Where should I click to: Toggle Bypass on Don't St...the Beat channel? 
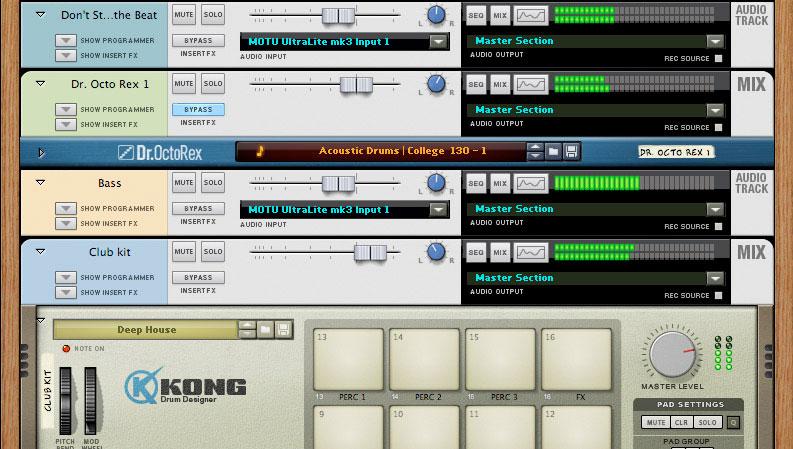(198, 40)
